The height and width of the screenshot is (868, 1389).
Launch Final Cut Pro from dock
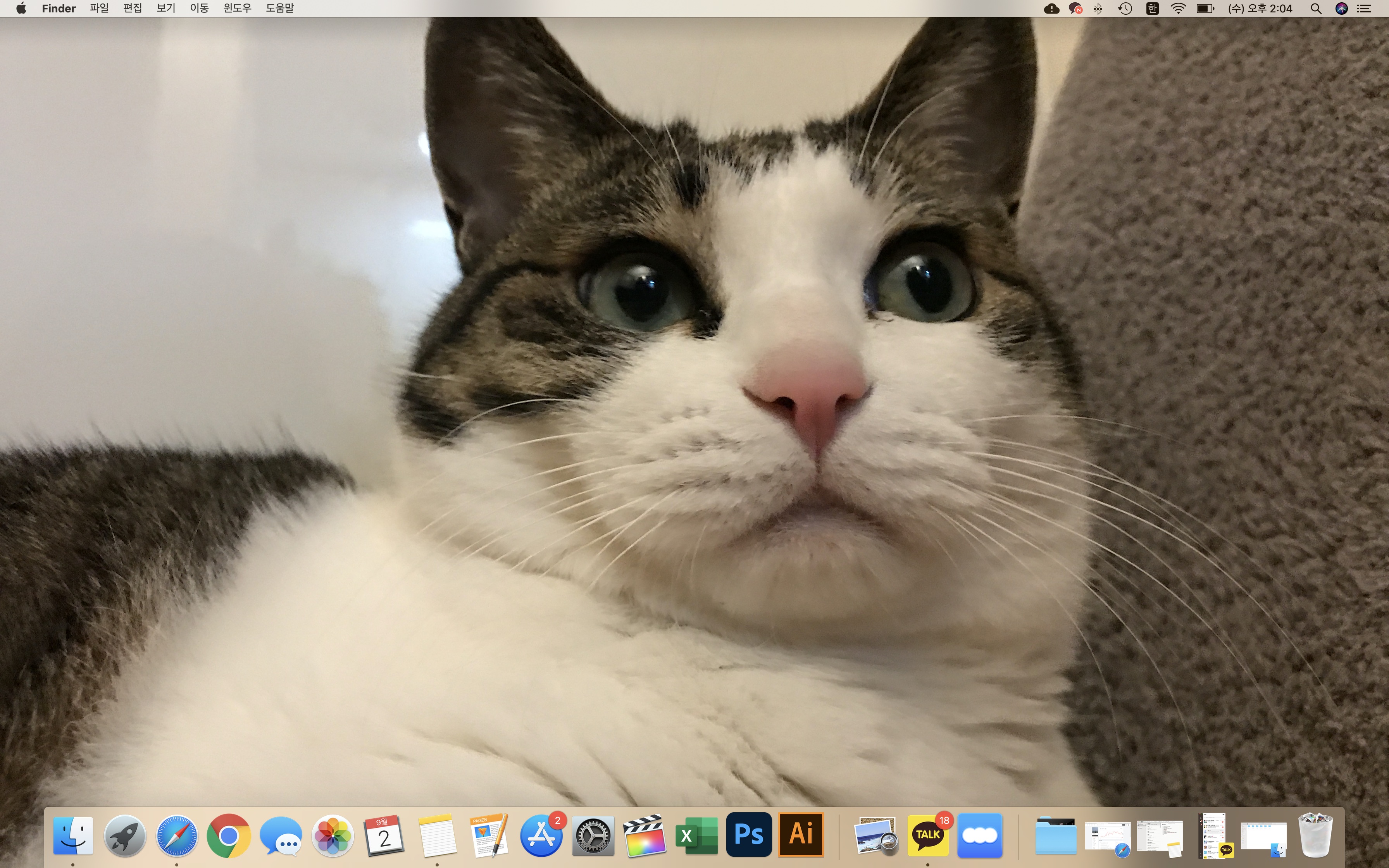click(x=645, y=836)
